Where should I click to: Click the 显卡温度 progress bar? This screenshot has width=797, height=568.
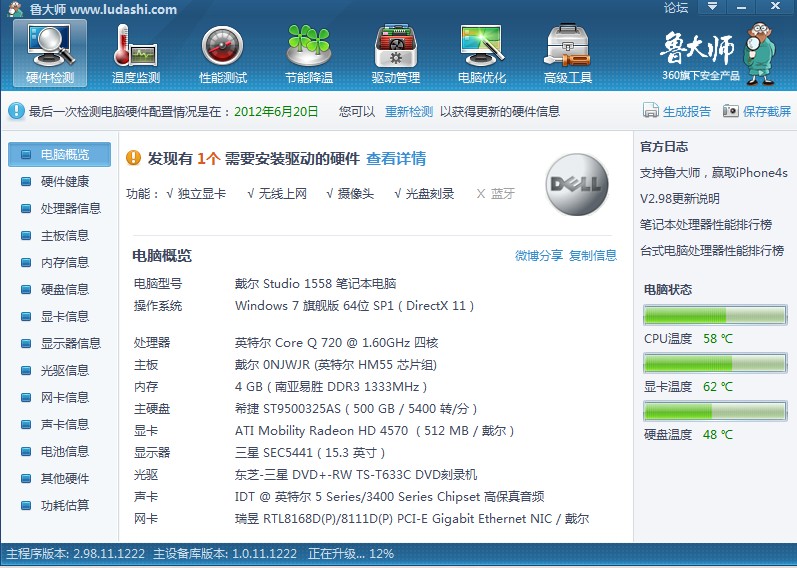click(715, 363)
